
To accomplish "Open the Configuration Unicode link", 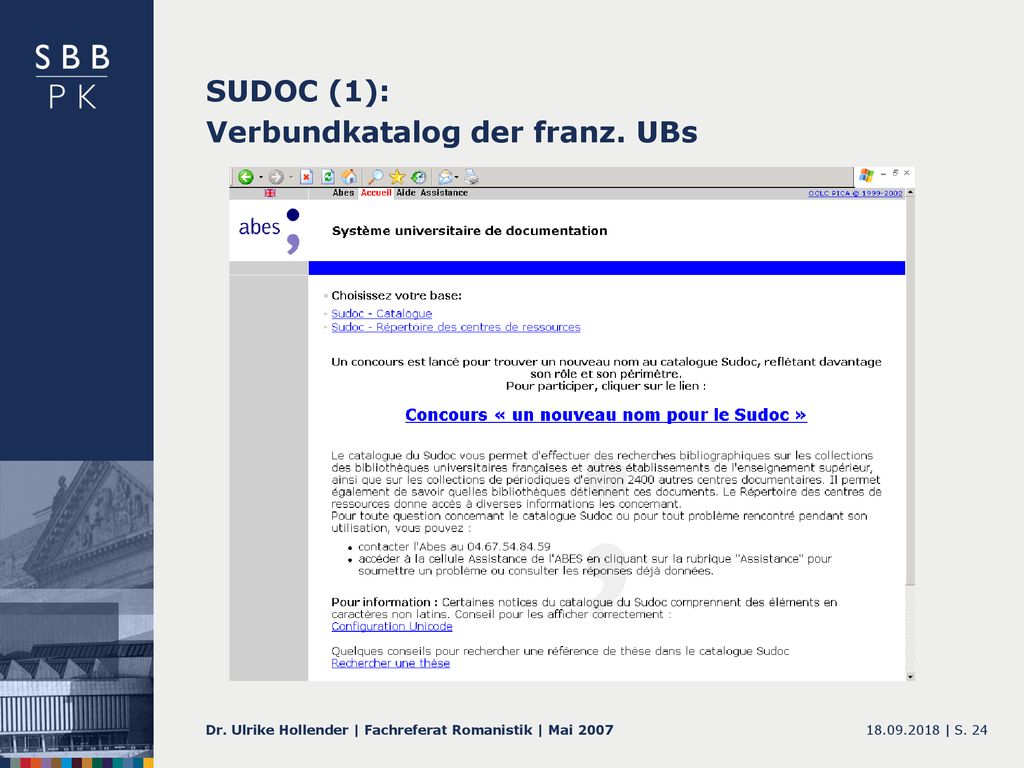I will click(392, 626).
